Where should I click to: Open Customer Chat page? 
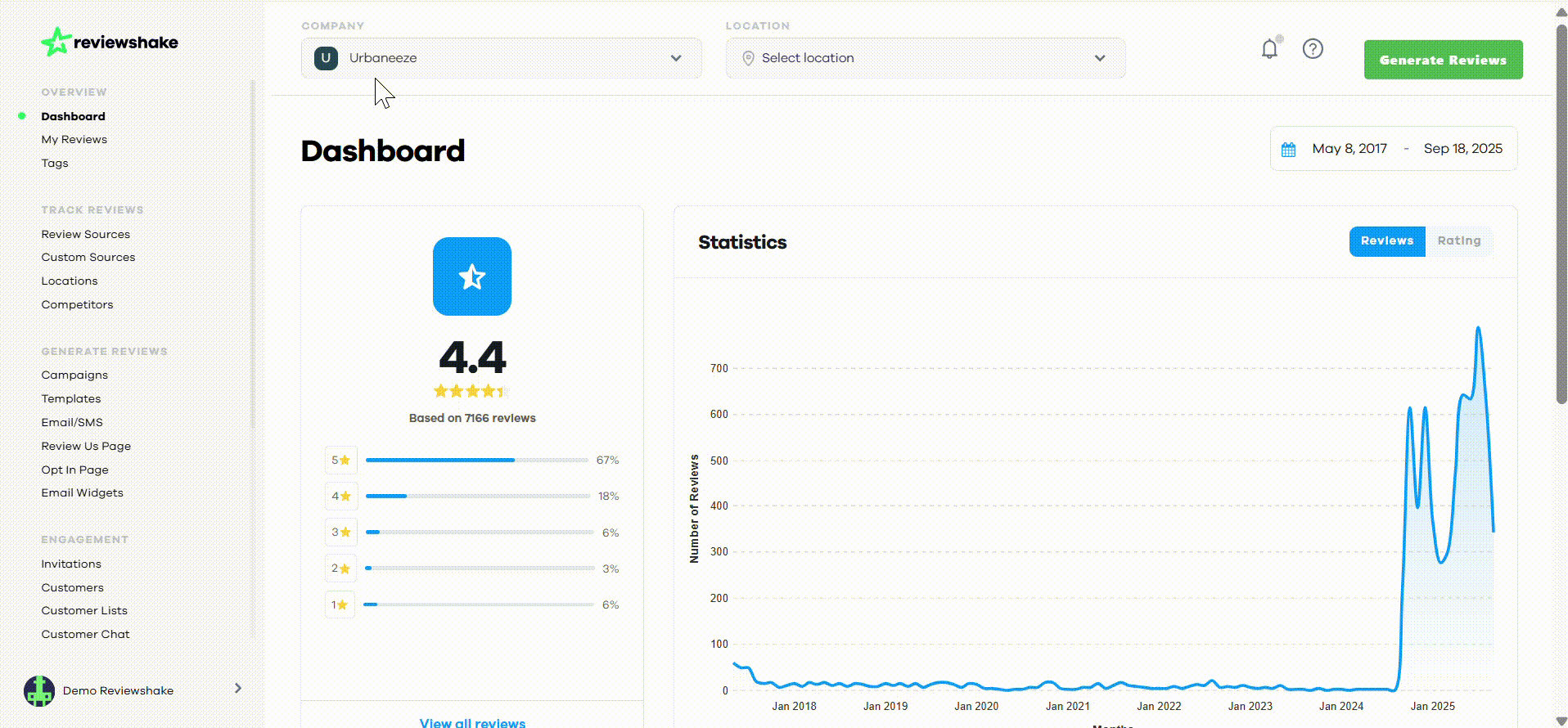[85, 634]
